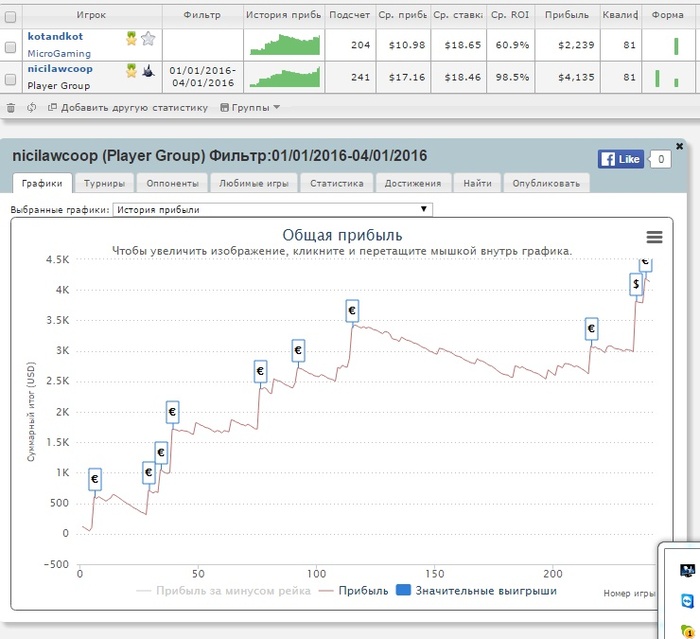
Task: Toggle the select-all checkbox in table header
Action: tap(10, 17)
